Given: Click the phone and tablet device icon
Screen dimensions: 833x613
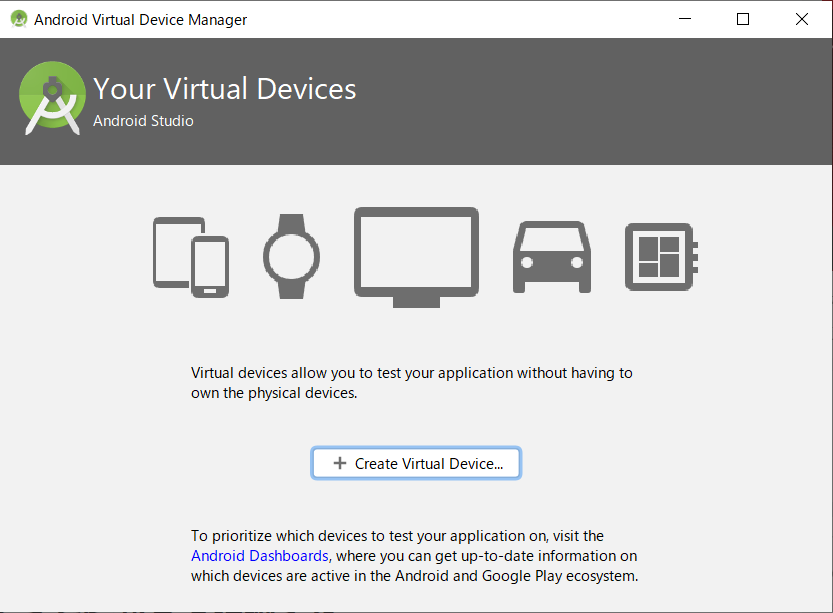Looking at the screenshot, I should pos(191,257).
